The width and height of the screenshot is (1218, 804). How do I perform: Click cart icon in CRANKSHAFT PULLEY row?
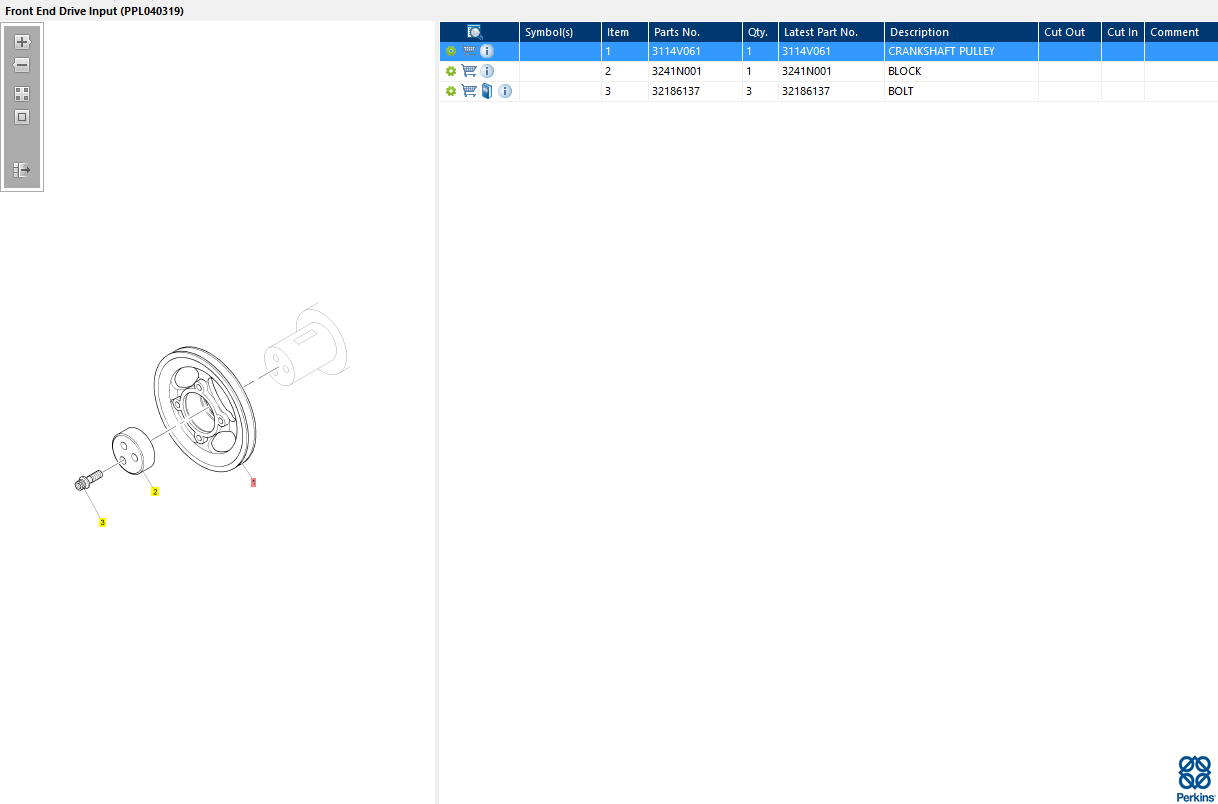[469, 50]
